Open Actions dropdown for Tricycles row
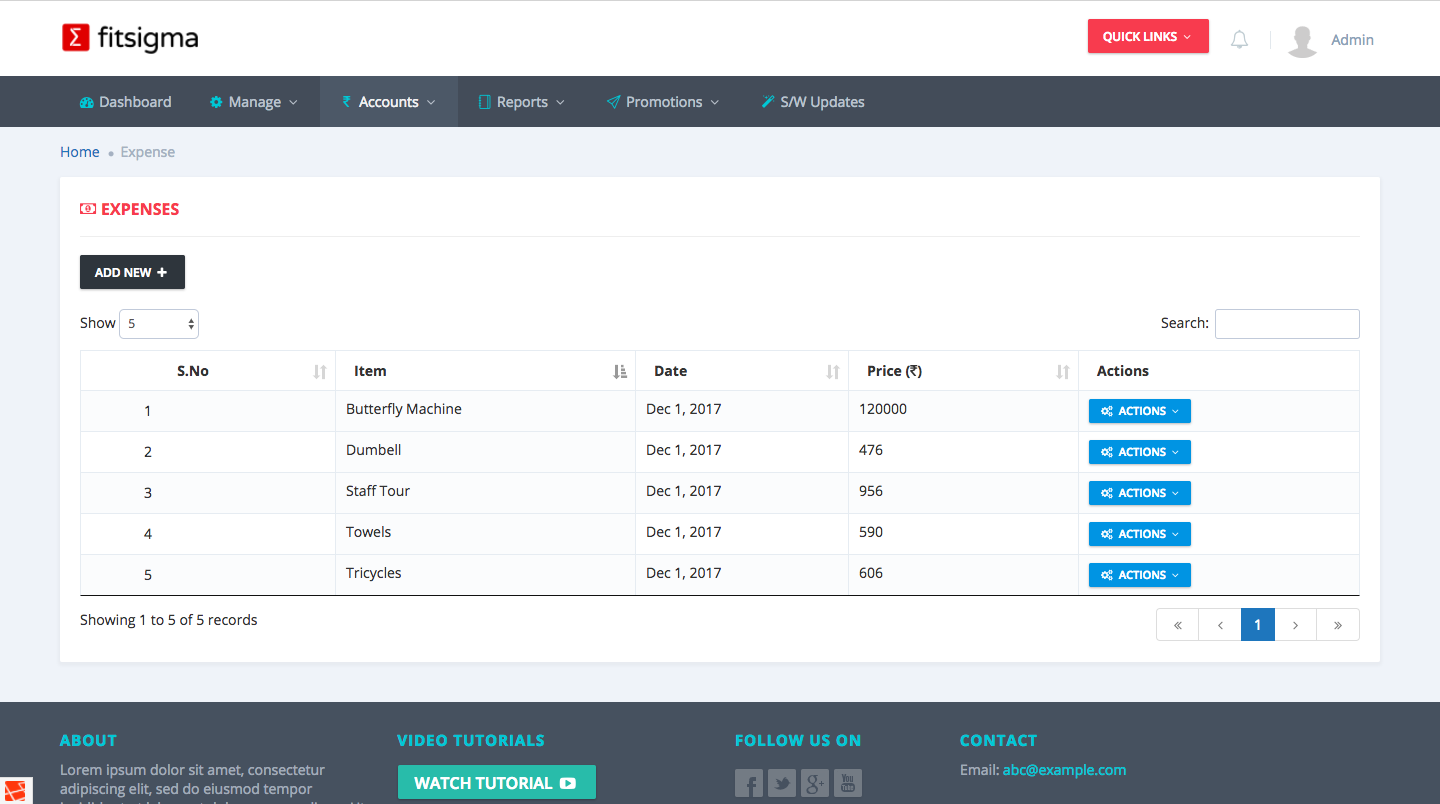 [1139, 575]
